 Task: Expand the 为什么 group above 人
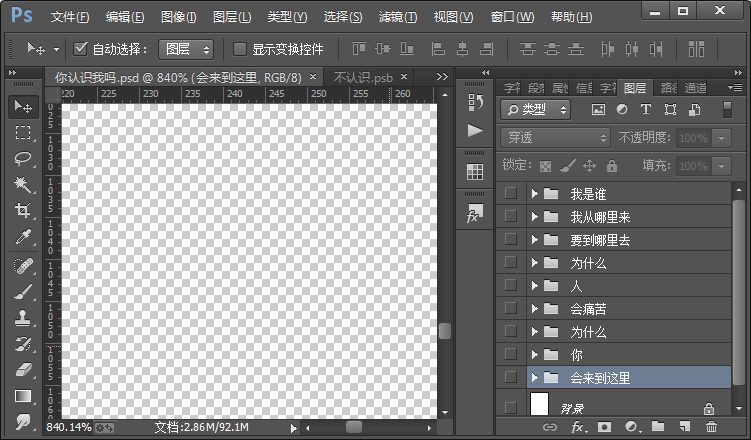click(x=535, y=262)
